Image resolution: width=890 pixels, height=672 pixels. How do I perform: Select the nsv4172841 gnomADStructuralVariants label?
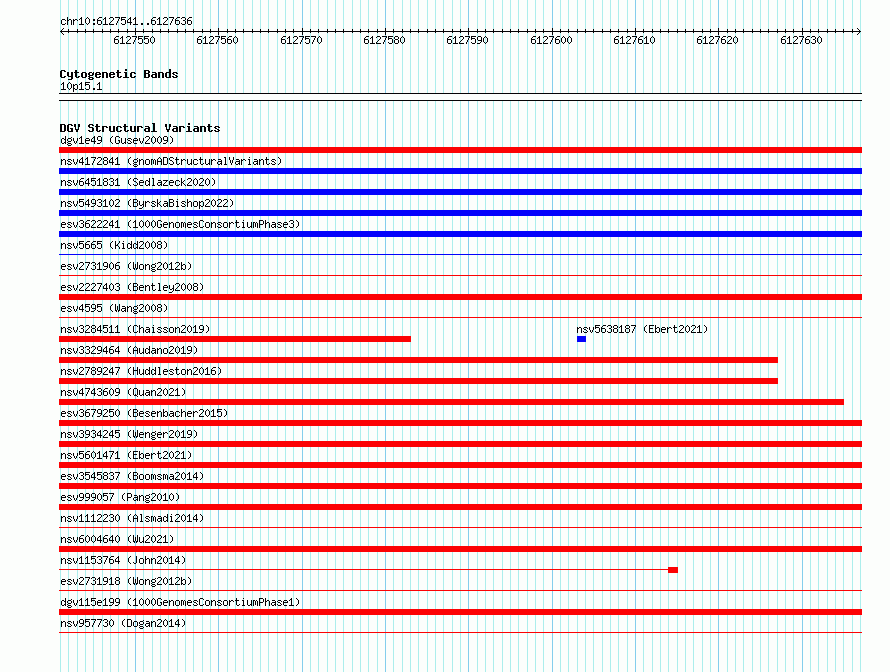click(x=171, y=161)
